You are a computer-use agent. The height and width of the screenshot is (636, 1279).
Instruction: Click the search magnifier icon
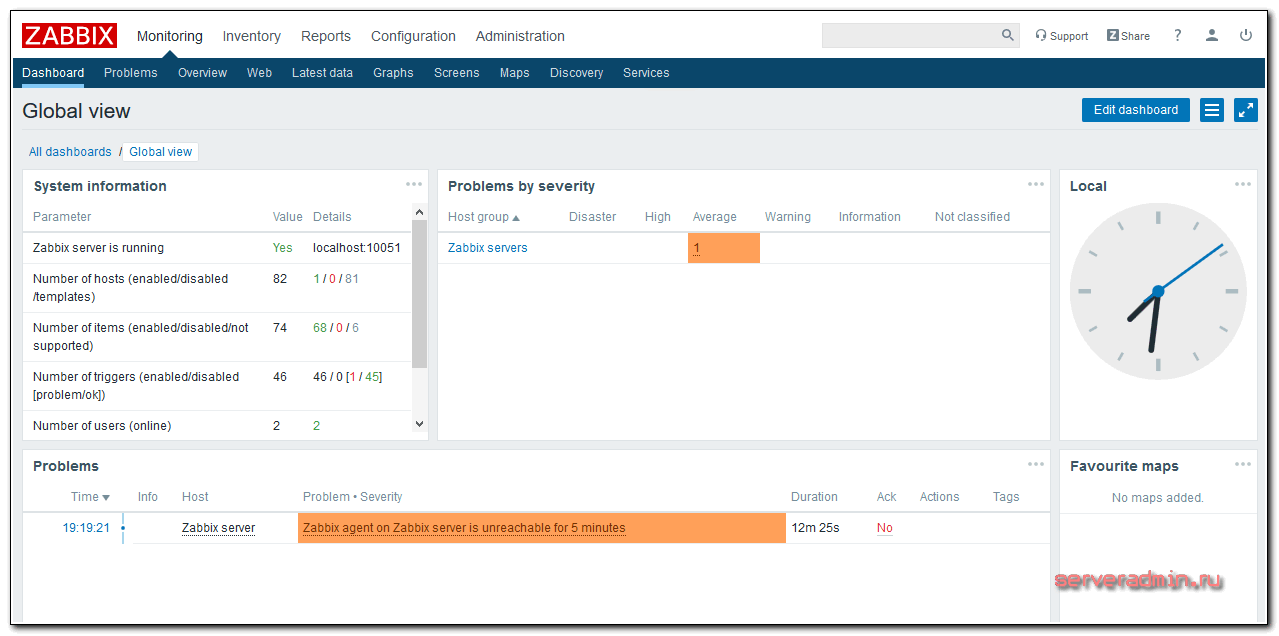[x=1007, y=36]
